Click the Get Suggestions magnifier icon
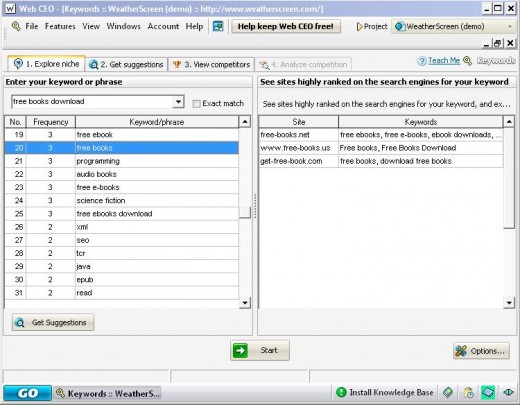Viewport: 520px width, 405px height. tap(20, 323)
